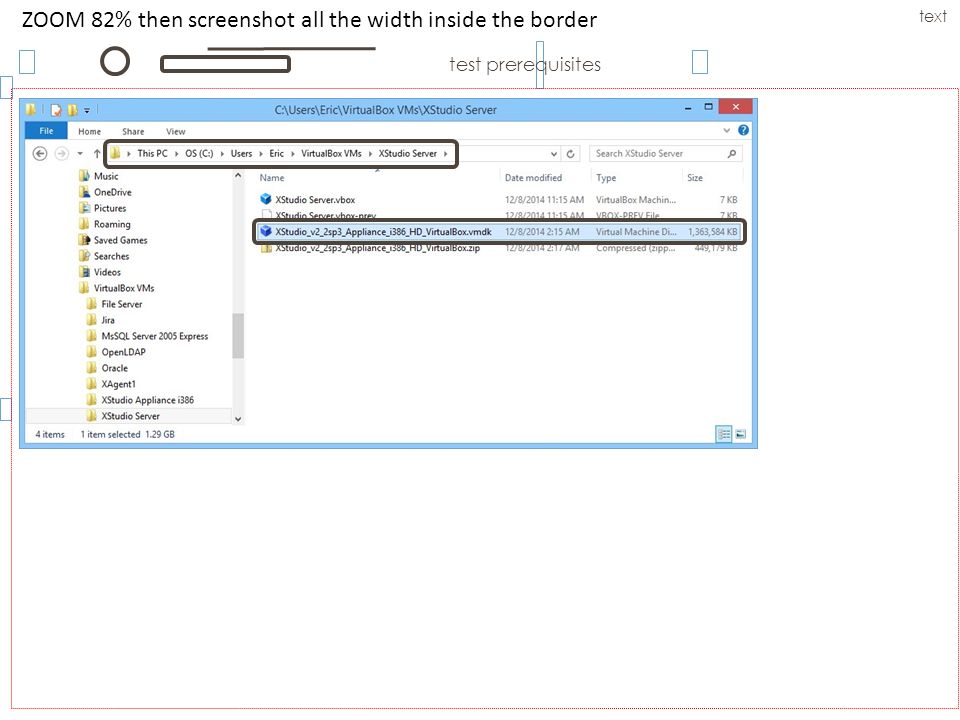This screenshot has width=960, height=720.
Task: Open chevron after OS (C:) breadcrumb
Action: (x=222, y=154)
